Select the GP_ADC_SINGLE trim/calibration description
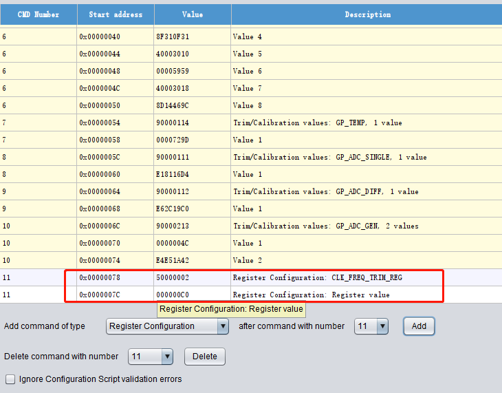Image resolution: width=502 pixels, height=393 pixels. [x=366, y=157]
